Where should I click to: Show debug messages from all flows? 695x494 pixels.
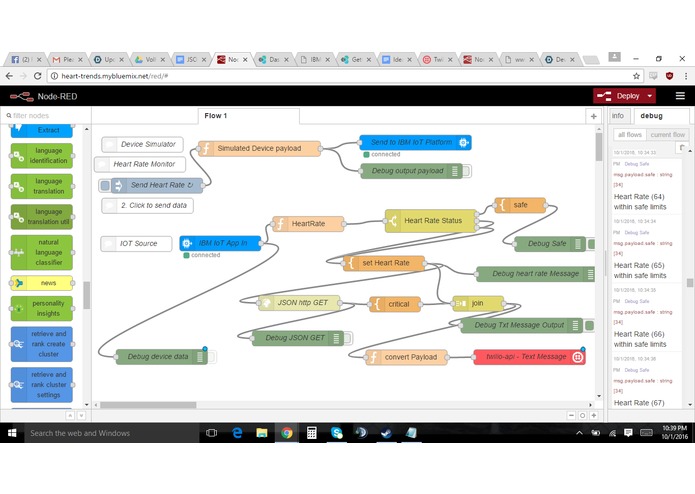pyautogui.click(x=629, y=135)
